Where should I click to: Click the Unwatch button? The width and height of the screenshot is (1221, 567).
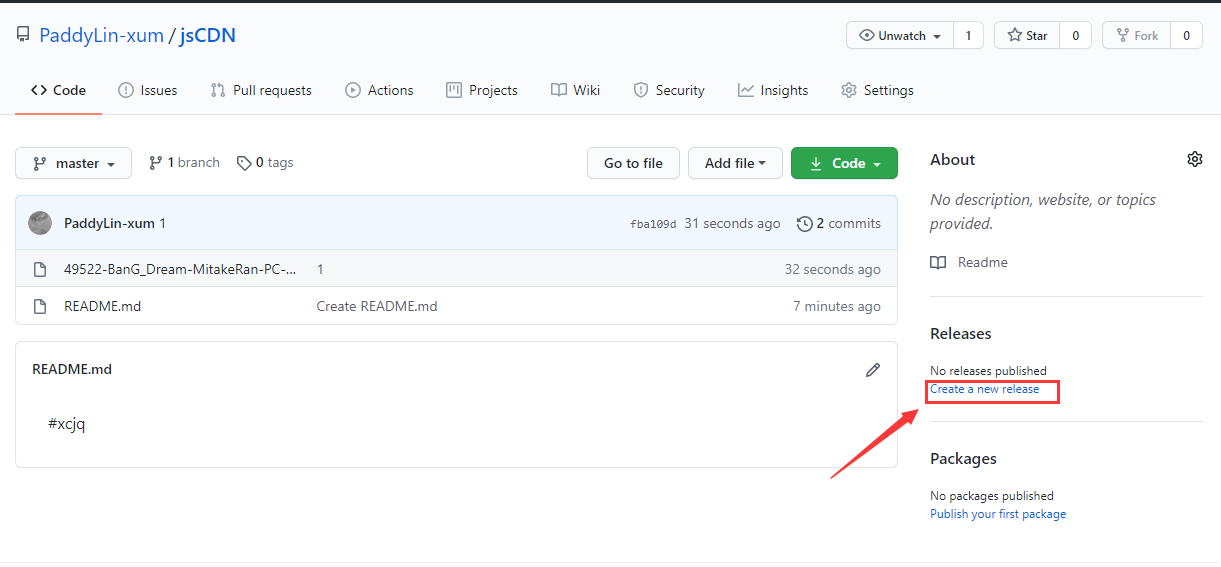coord(900,35)
